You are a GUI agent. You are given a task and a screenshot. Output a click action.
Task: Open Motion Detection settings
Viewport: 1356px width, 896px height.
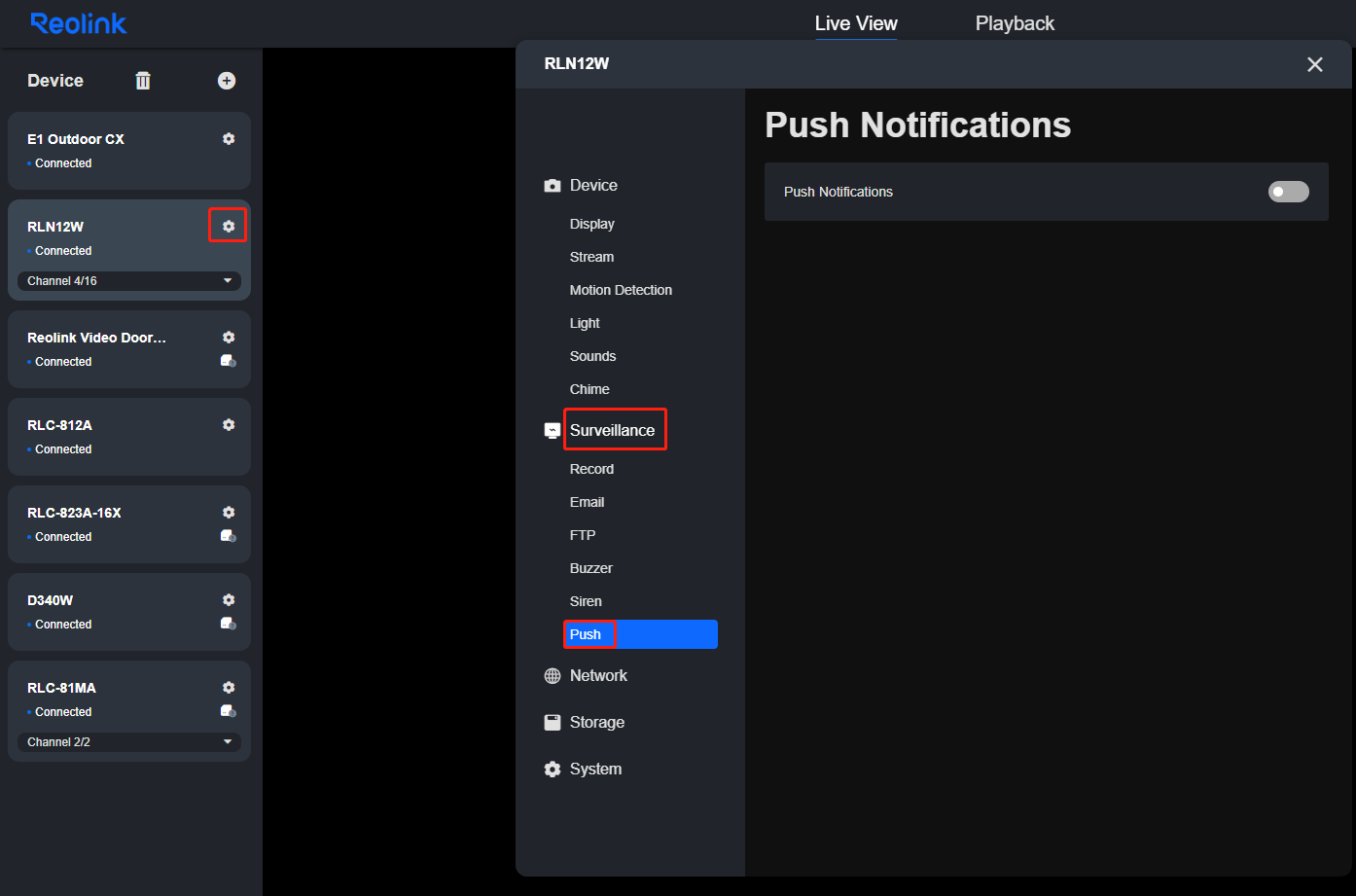point(621,290)
